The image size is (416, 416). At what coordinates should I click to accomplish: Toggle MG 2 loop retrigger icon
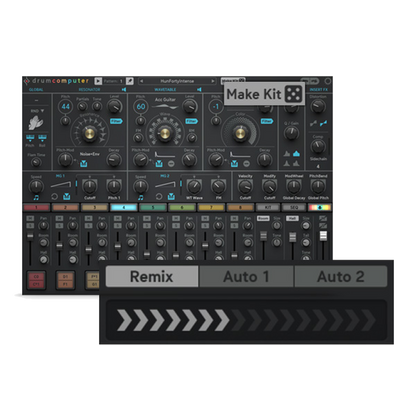coord(159,197)
